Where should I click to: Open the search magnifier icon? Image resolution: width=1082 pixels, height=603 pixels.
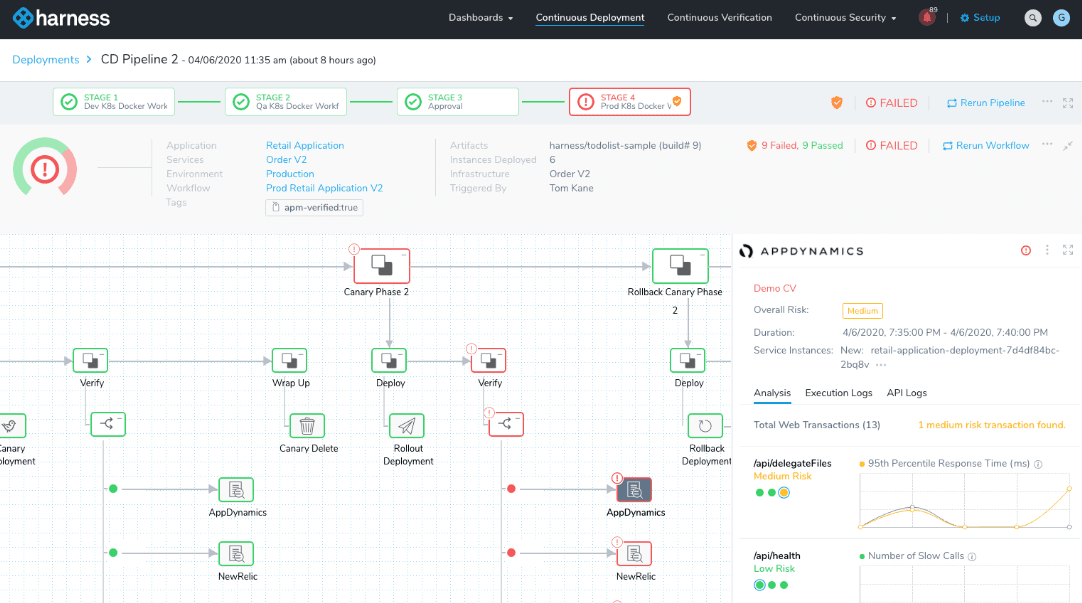click(x=1032, y=18)
